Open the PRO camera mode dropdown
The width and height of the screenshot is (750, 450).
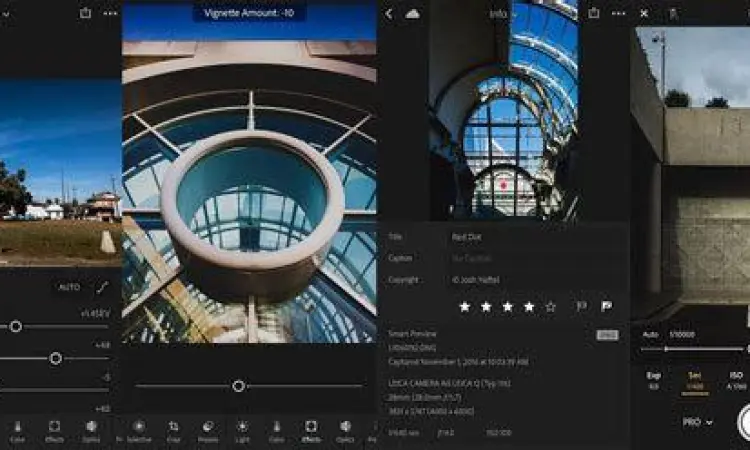pyautogui.click(x=697, y=422)
